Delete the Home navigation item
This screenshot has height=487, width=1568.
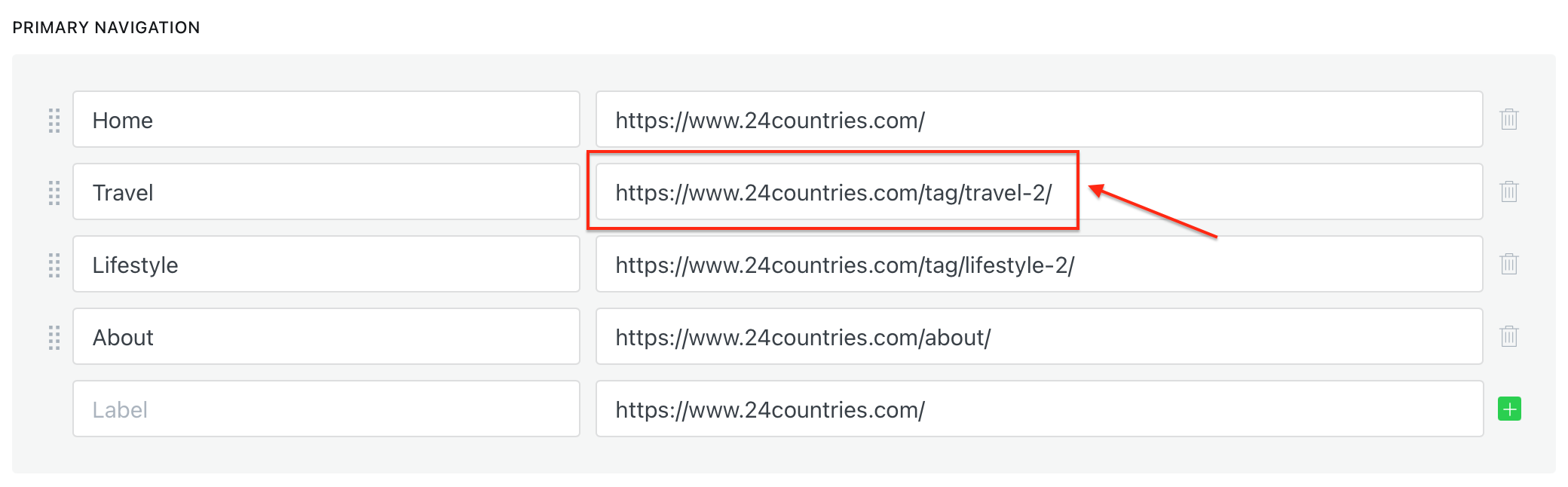click(x=1508, y=119)
